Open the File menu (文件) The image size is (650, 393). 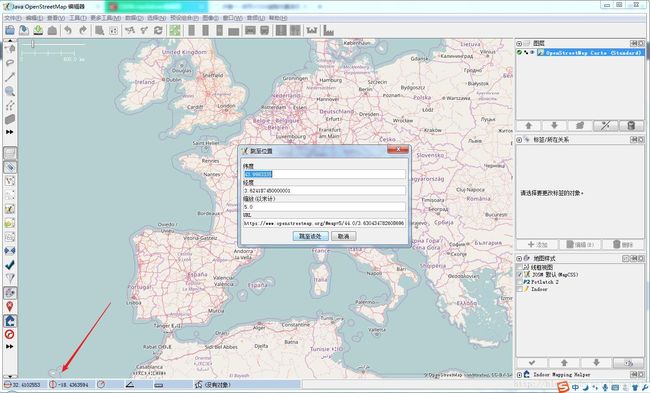12,18
